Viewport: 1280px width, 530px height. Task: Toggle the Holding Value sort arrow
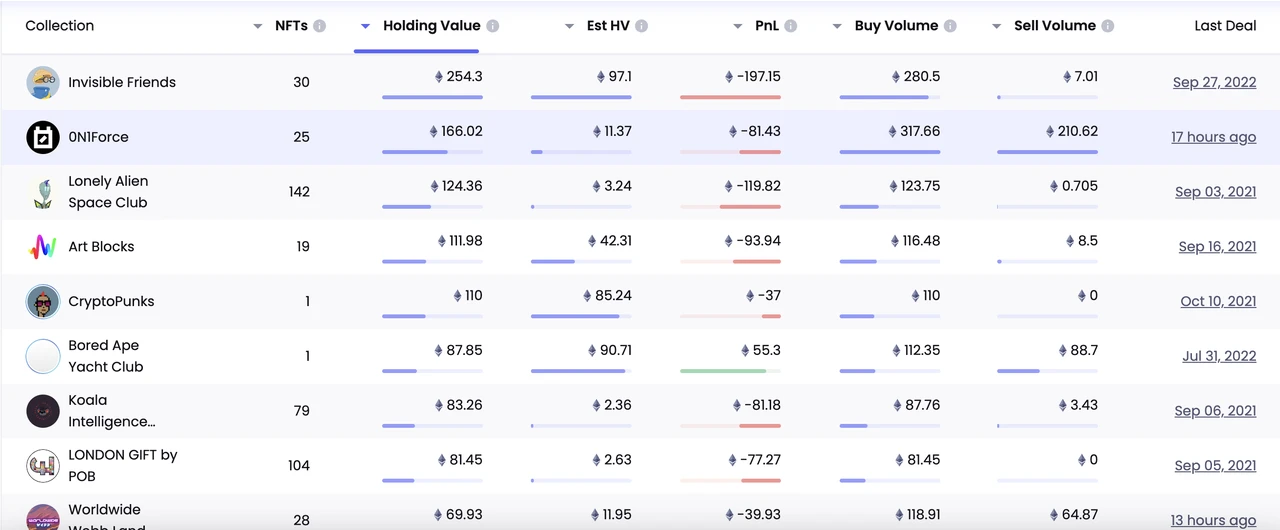click(366, 27)
